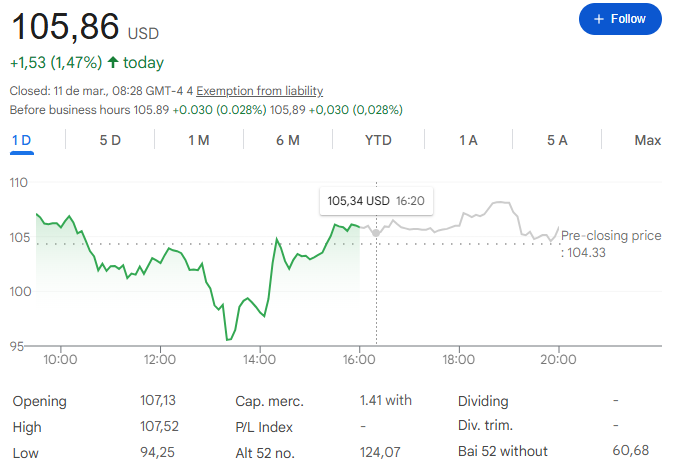Switch chart to 6 M range
673x465 pixels.
coord(288,140)
